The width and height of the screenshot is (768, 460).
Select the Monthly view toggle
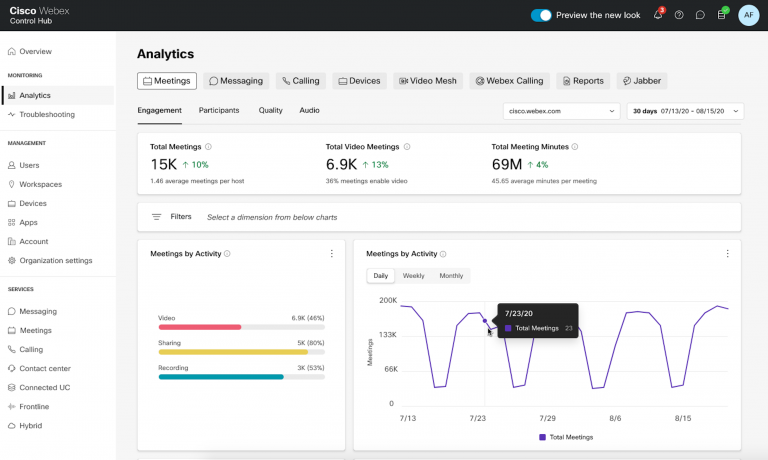pos(451,276)
